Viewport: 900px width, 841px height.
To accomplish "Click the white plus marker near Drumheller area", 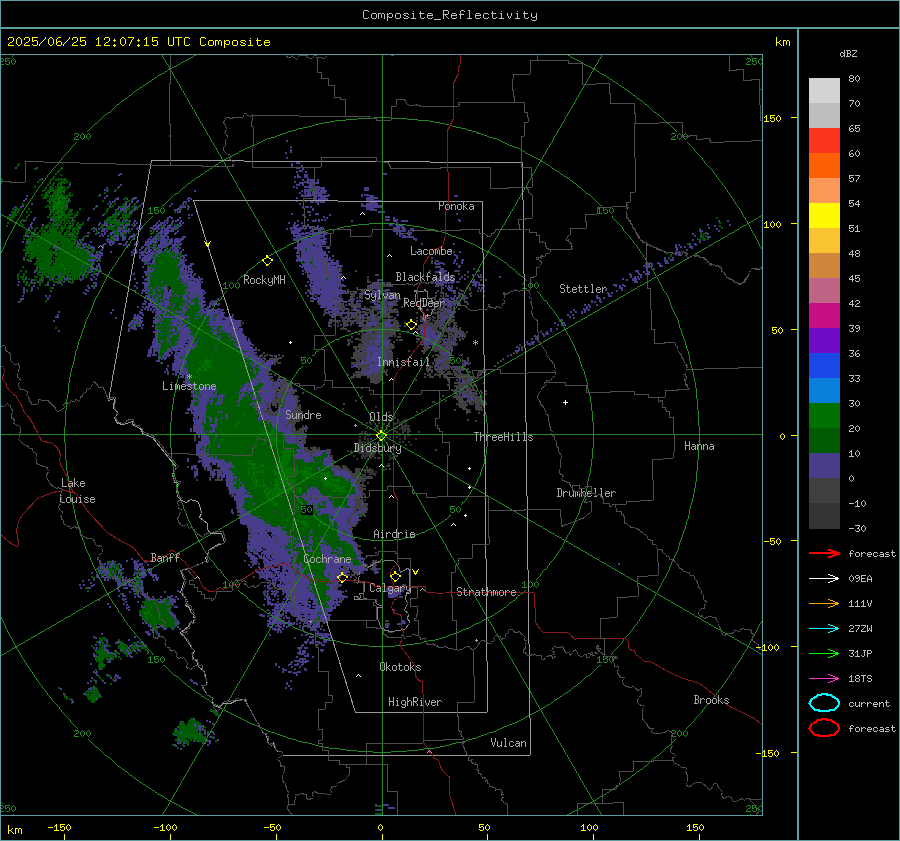I will 565,402.
